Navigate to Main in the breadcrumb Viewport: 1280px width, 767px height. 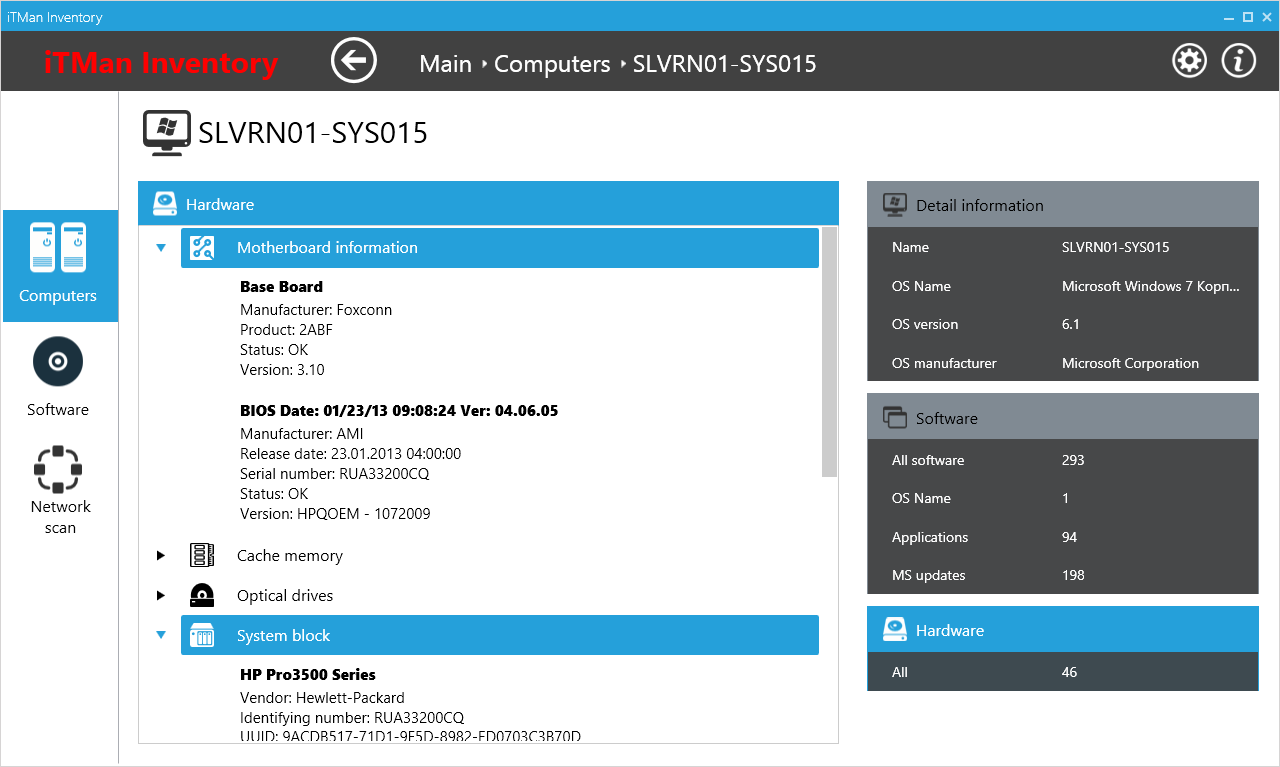pos(445,64)
